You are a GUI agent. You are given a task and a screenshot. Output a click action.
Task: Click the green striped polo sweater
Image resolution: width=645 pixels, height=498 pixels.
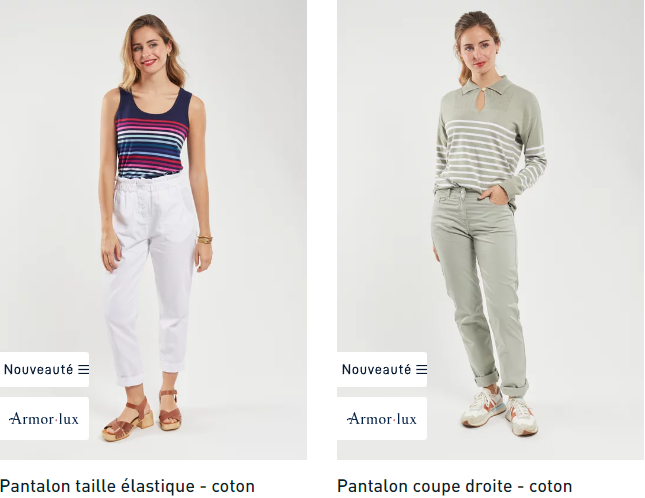pos(490,136)
